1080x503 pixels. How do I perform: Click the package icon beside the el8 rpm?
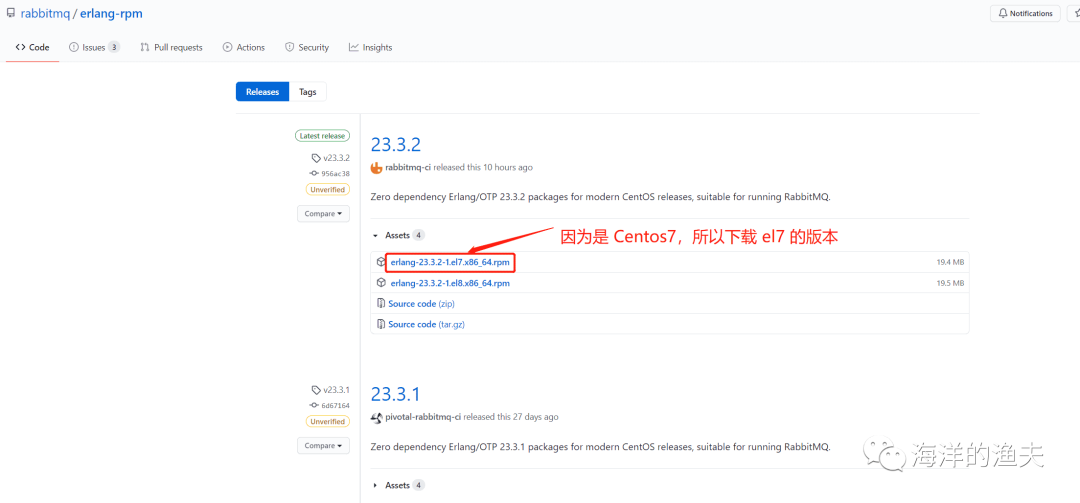tap(381, 283)
